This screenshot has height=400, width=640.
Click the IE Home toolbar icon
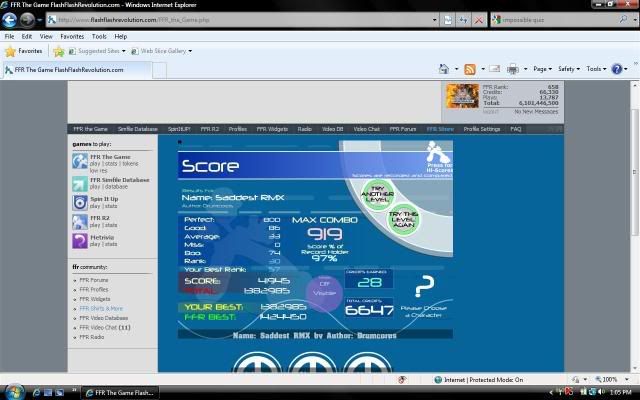click(x=443, y=69)
